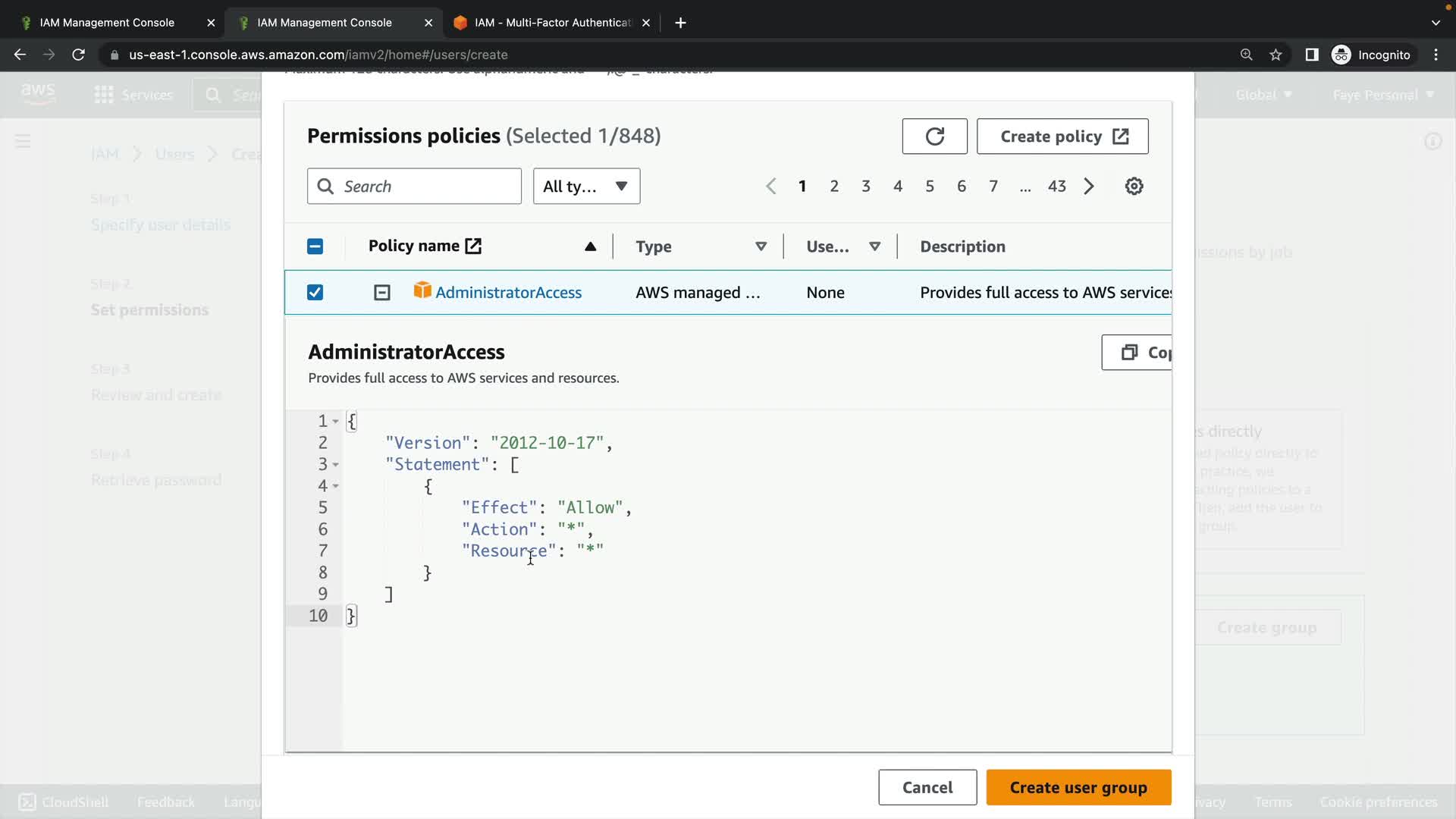Jump to policies page 43
The image size is (1456, 819).
coord(1056,187)
